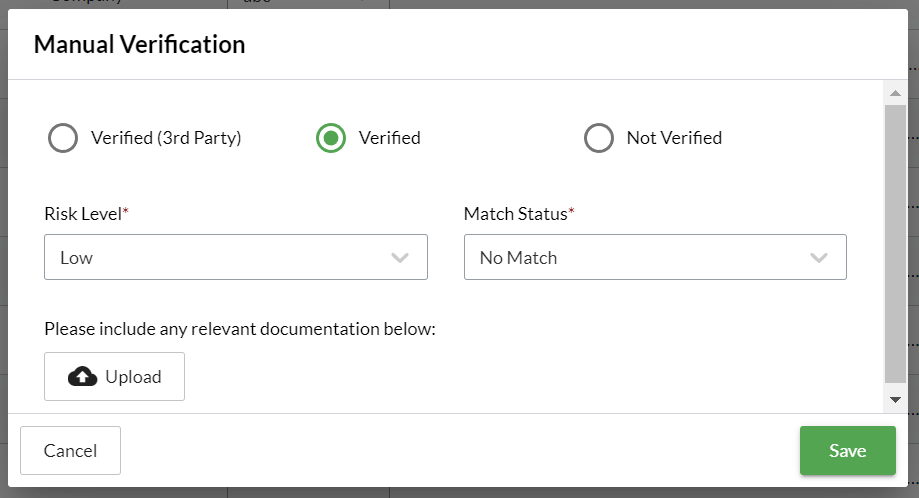Cancel the Manual Verification dialog
Screen dimensions: 919x498
click(x=70, y=451)
